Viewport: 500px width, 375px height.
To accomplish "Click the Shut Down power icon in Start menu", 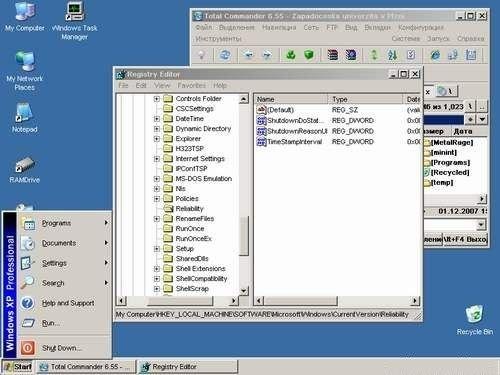I will click(28, 348).
